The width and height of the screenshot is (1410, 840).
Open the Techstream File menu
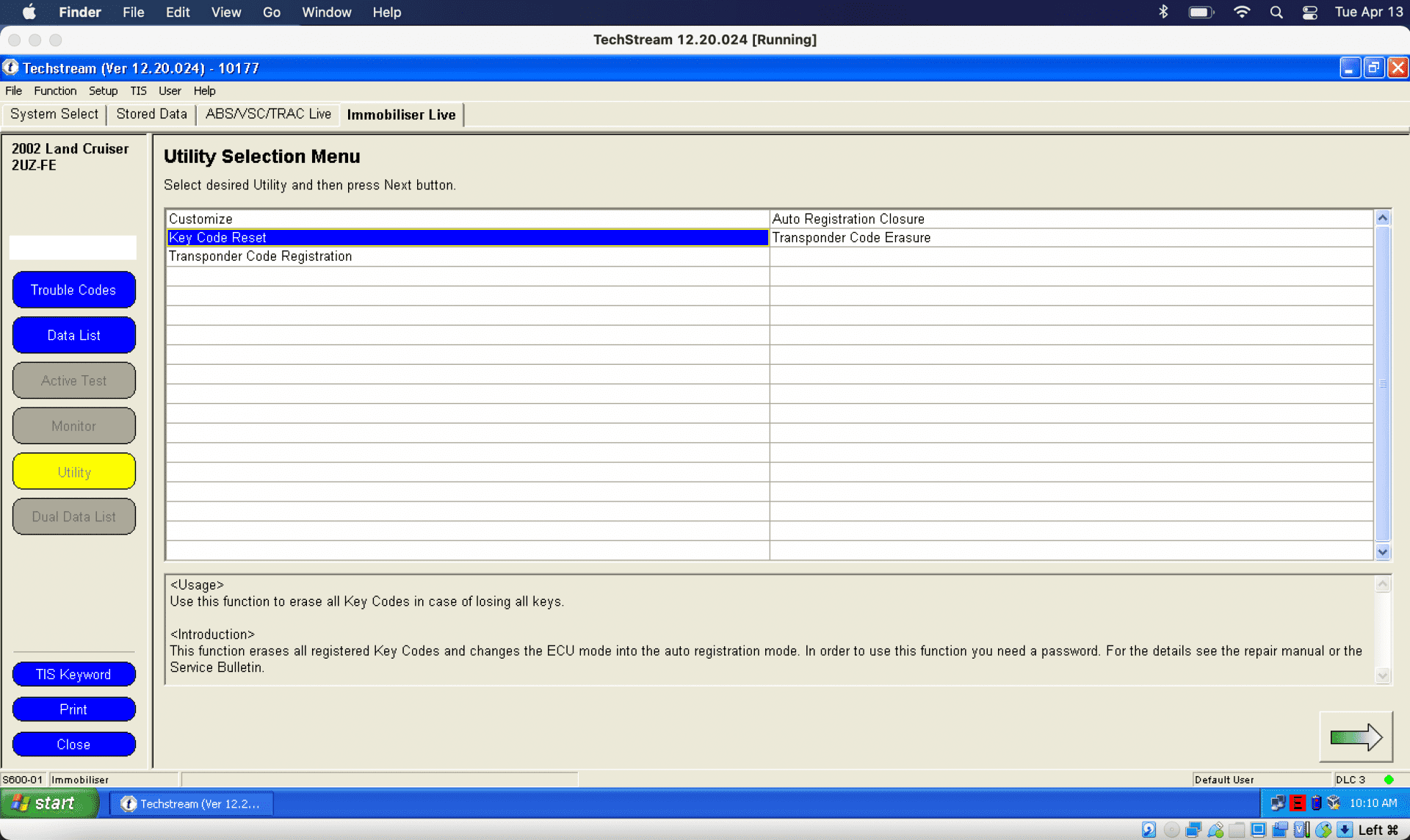click(13, 90)
